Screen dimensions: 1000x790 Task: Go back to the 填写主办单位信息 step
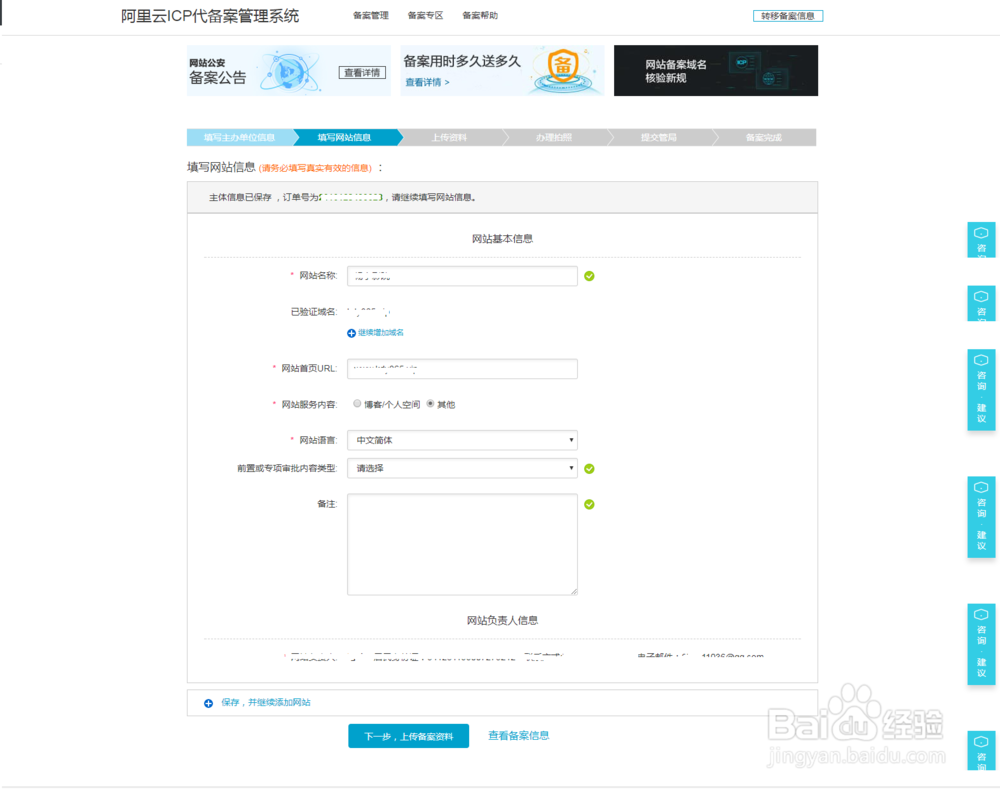[x=238, y=138]
